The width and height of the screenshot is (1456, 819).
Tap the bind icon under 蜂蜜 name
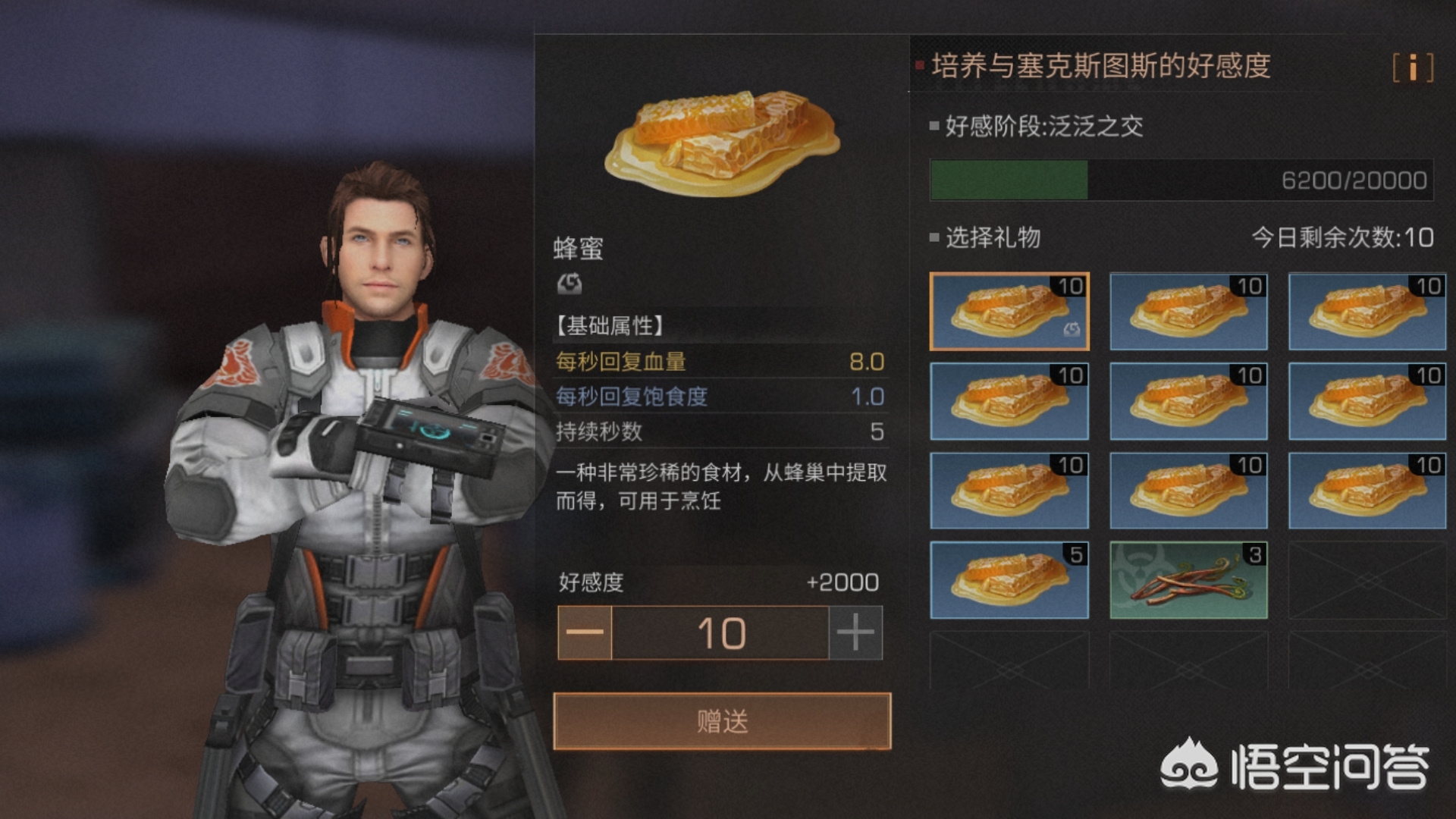coord(570,284)
